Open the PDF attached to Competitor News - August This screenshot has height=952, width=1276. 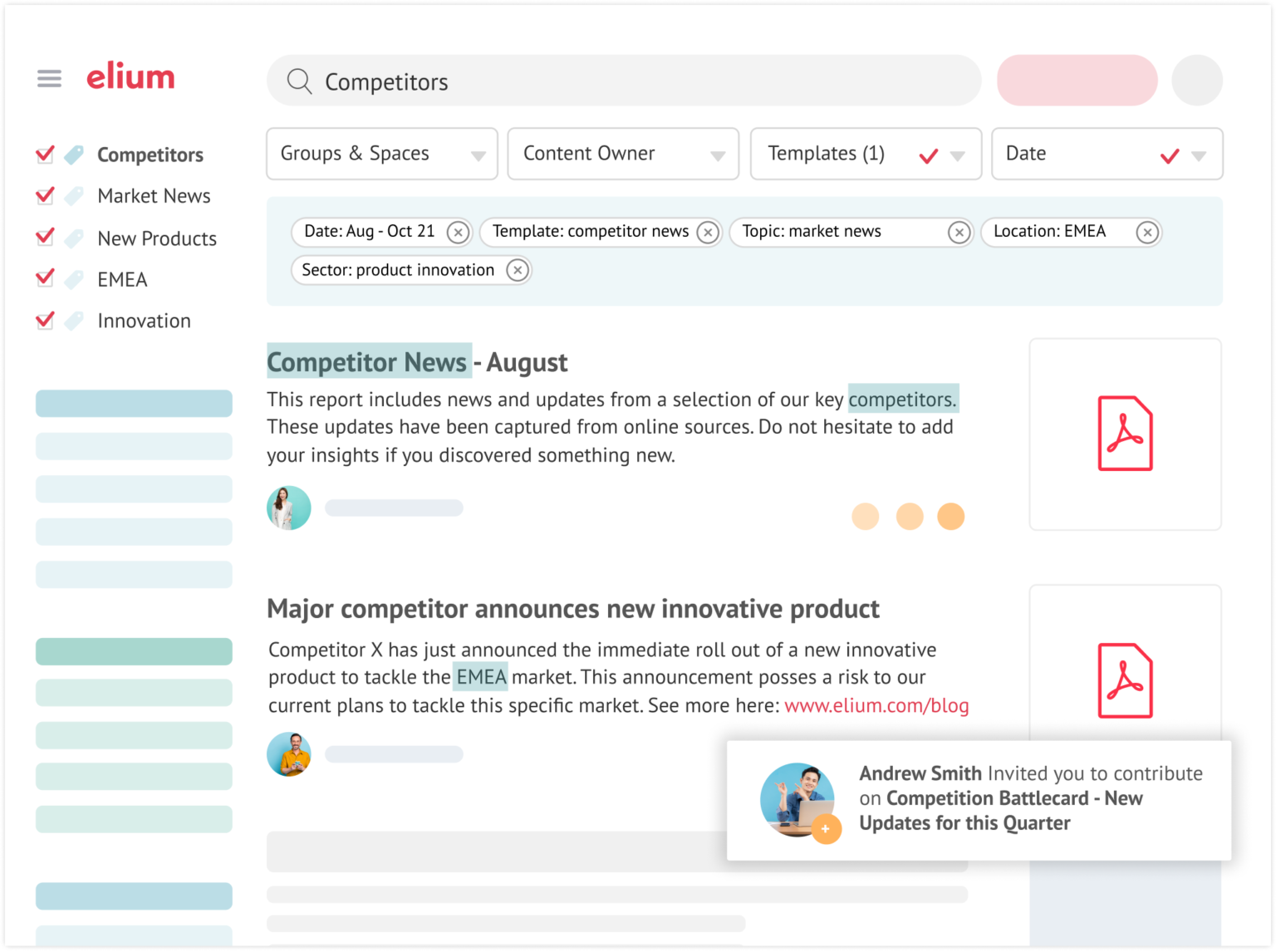pyautogui.click(x=1125, y=433)
